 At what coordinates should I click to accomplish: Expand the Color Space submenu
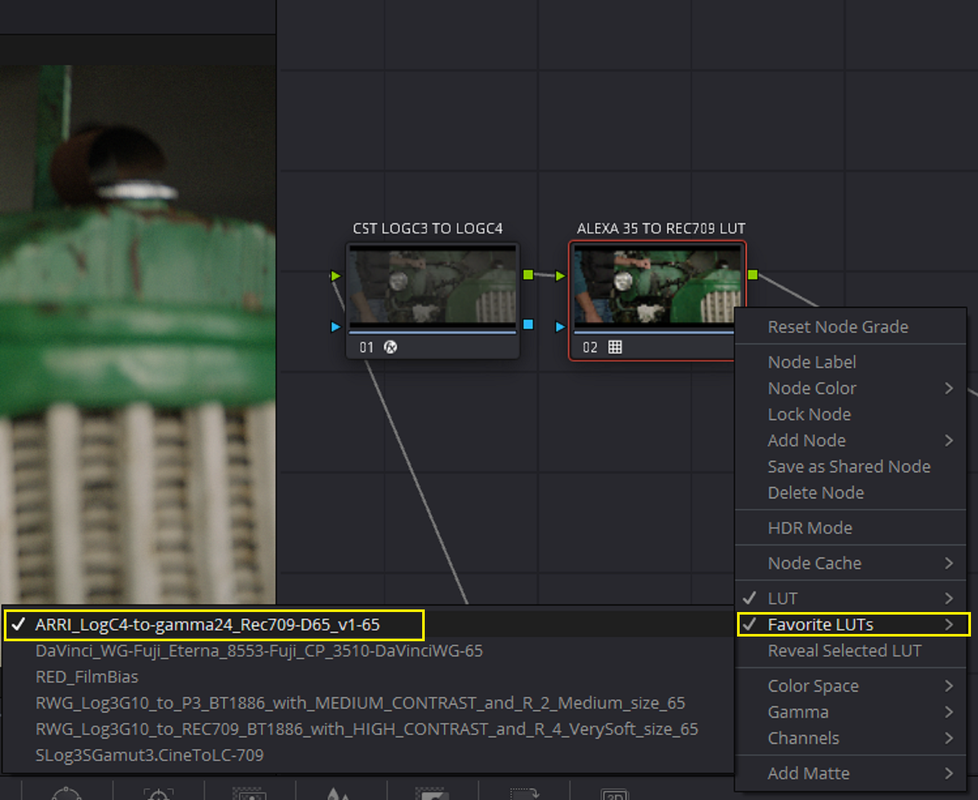[851, 687]
